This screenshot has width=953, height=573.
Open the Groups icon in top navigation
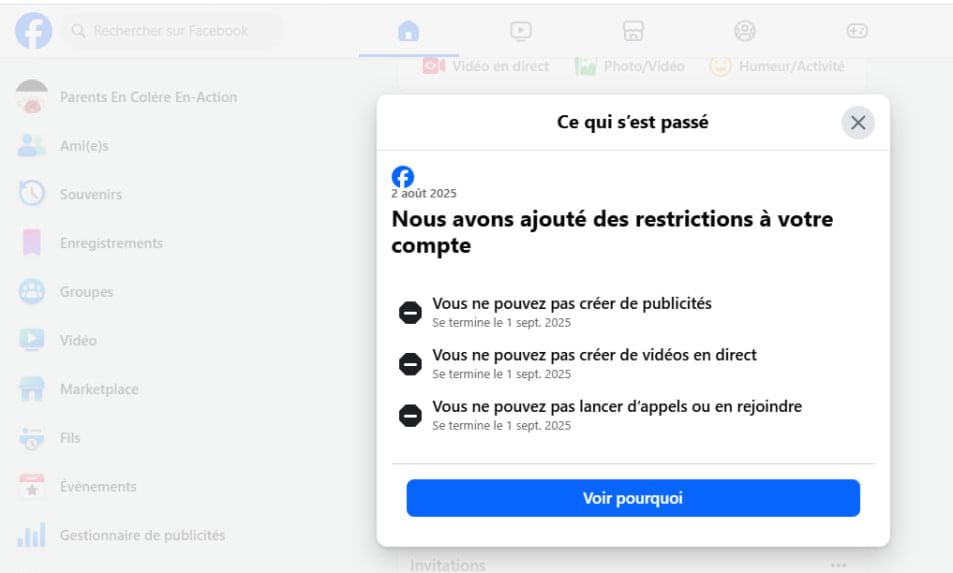click(x=745, y=30)
